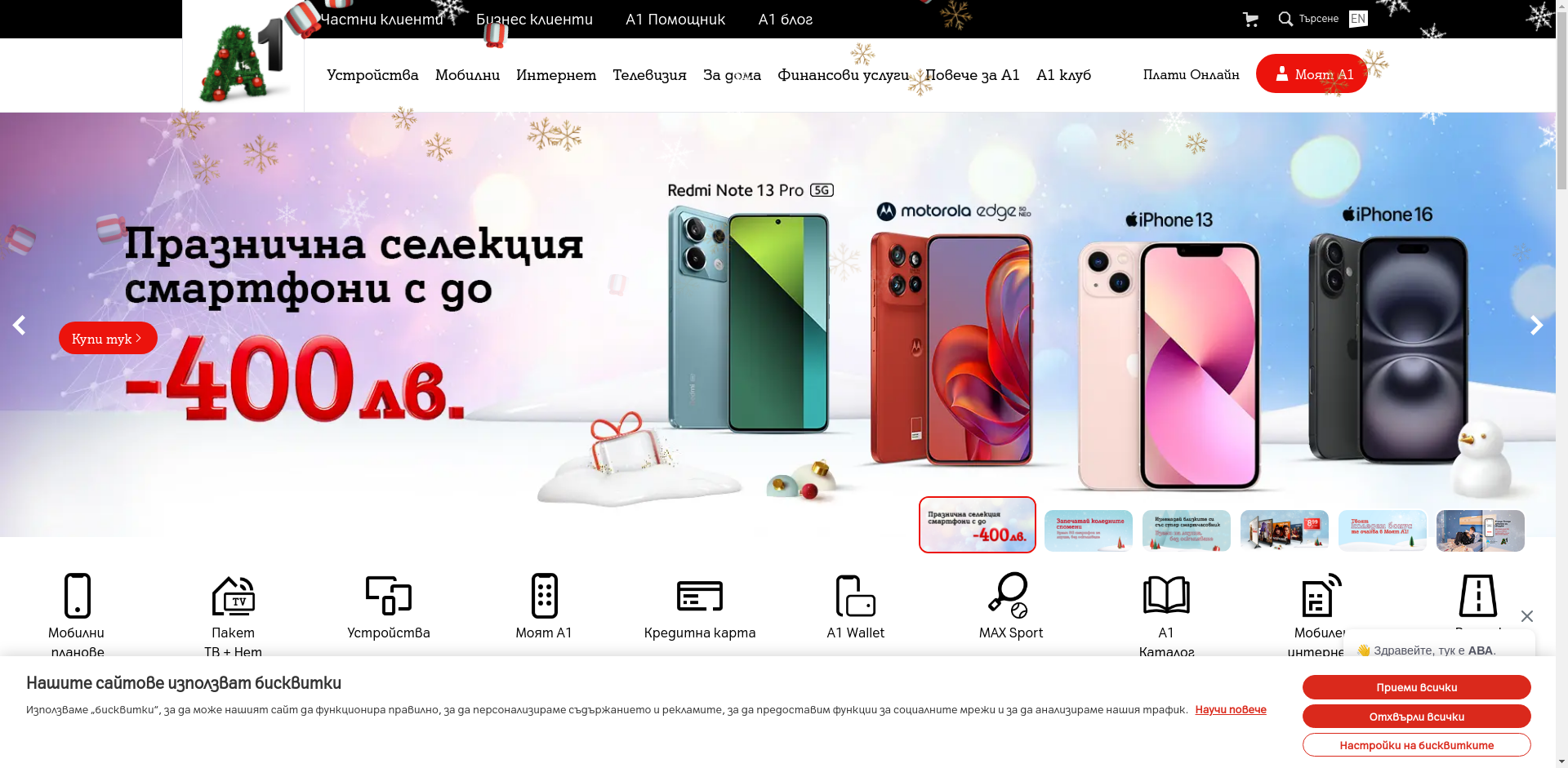This screenshot has width=1568, height=768.
Task: Show next banner slide arrow
Action: coord(1536,325)
